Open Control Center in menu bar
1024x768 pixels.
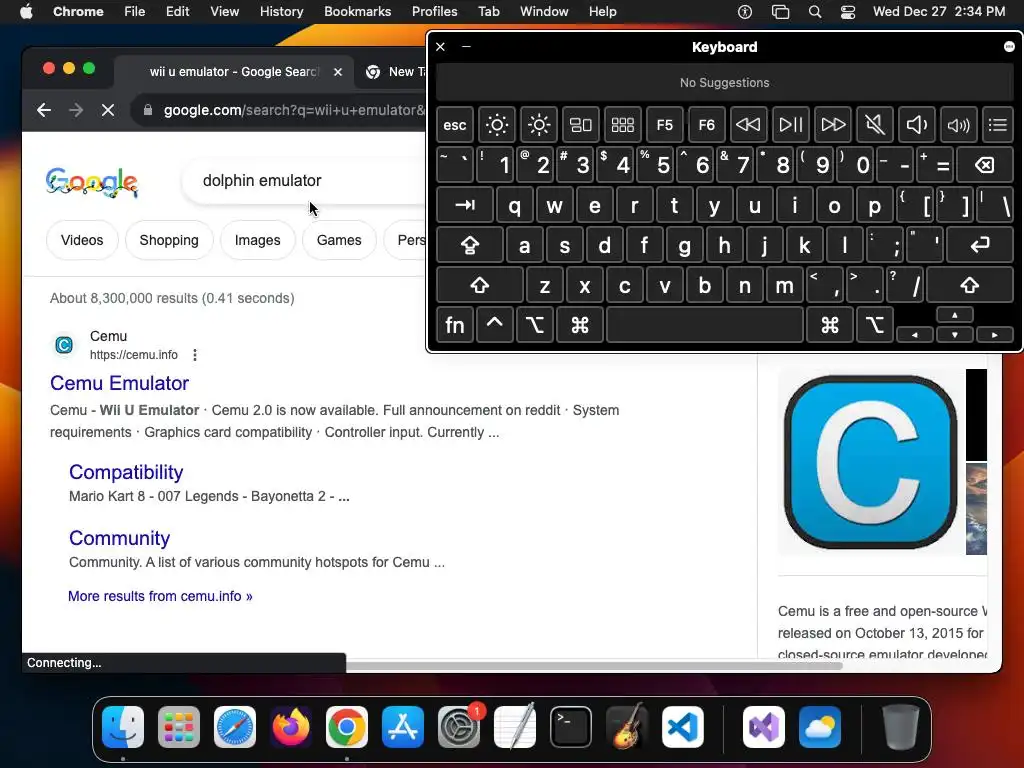[848, 12]
